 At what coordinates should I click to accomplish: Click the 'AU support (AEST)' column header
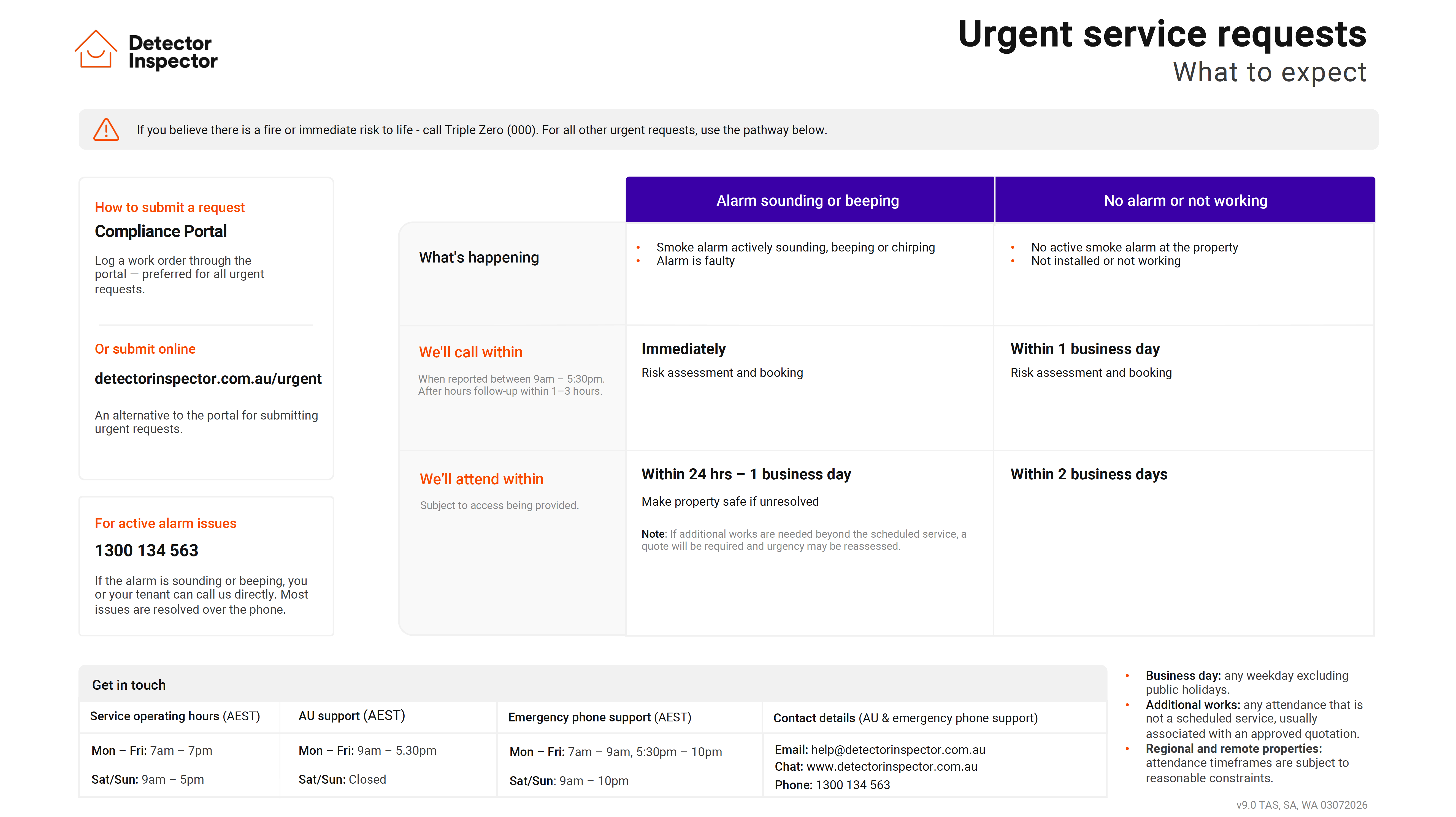tap(351, 716)
